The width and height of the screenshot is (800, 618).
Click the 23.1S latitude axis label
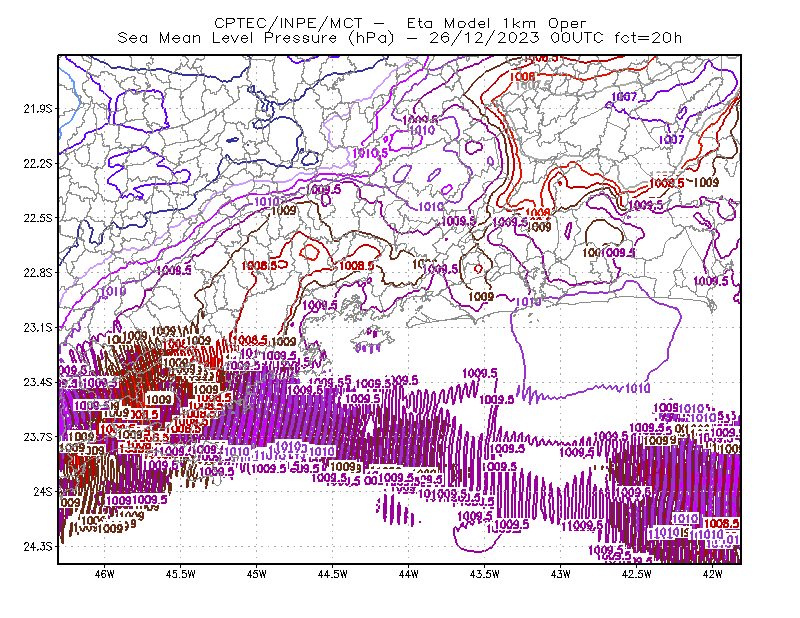click(x=37, y=327)
